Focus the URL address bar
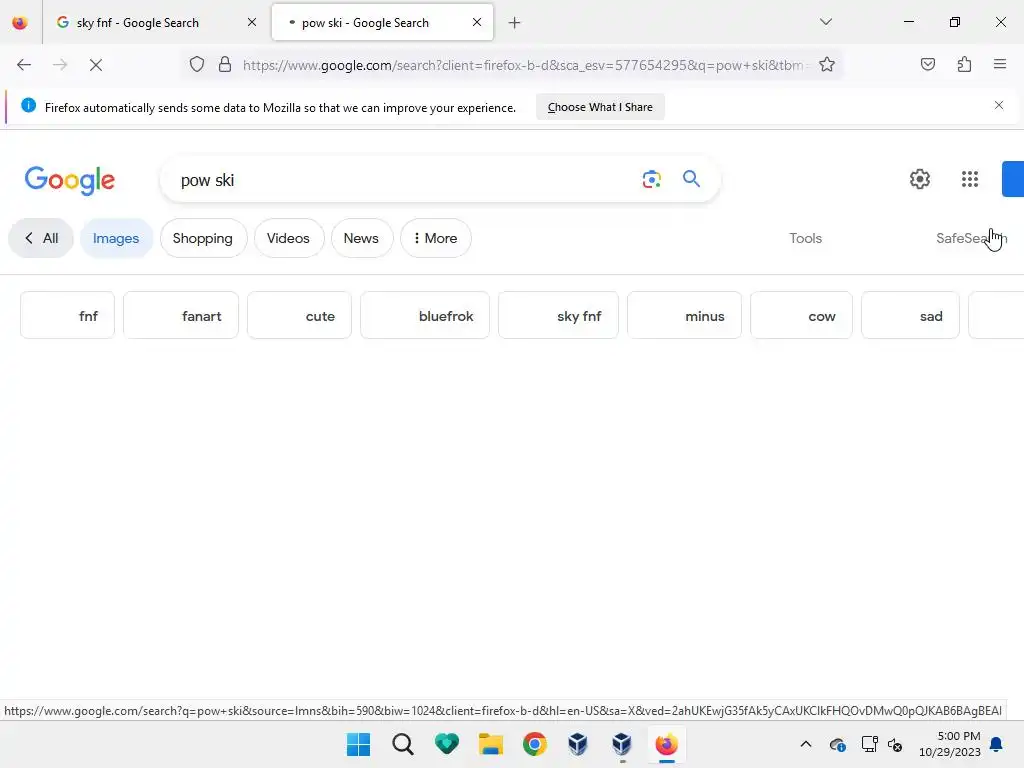Image resolution: width=1024 pixels, height=768 pixels. [x=522, y=65]
